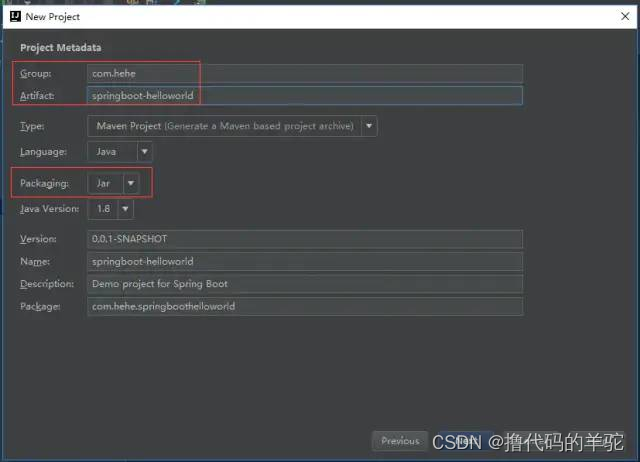Click the Package label

pyautogui.click(x=40, y=307)
